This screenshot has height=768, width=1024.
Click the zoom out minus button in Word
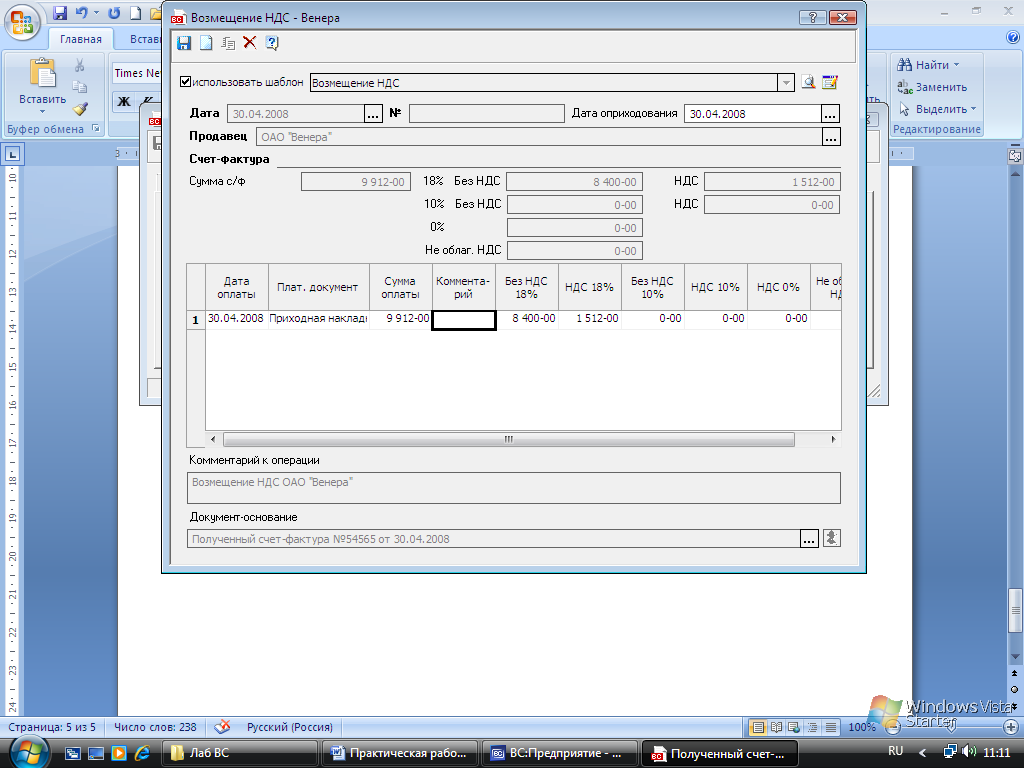892,727
